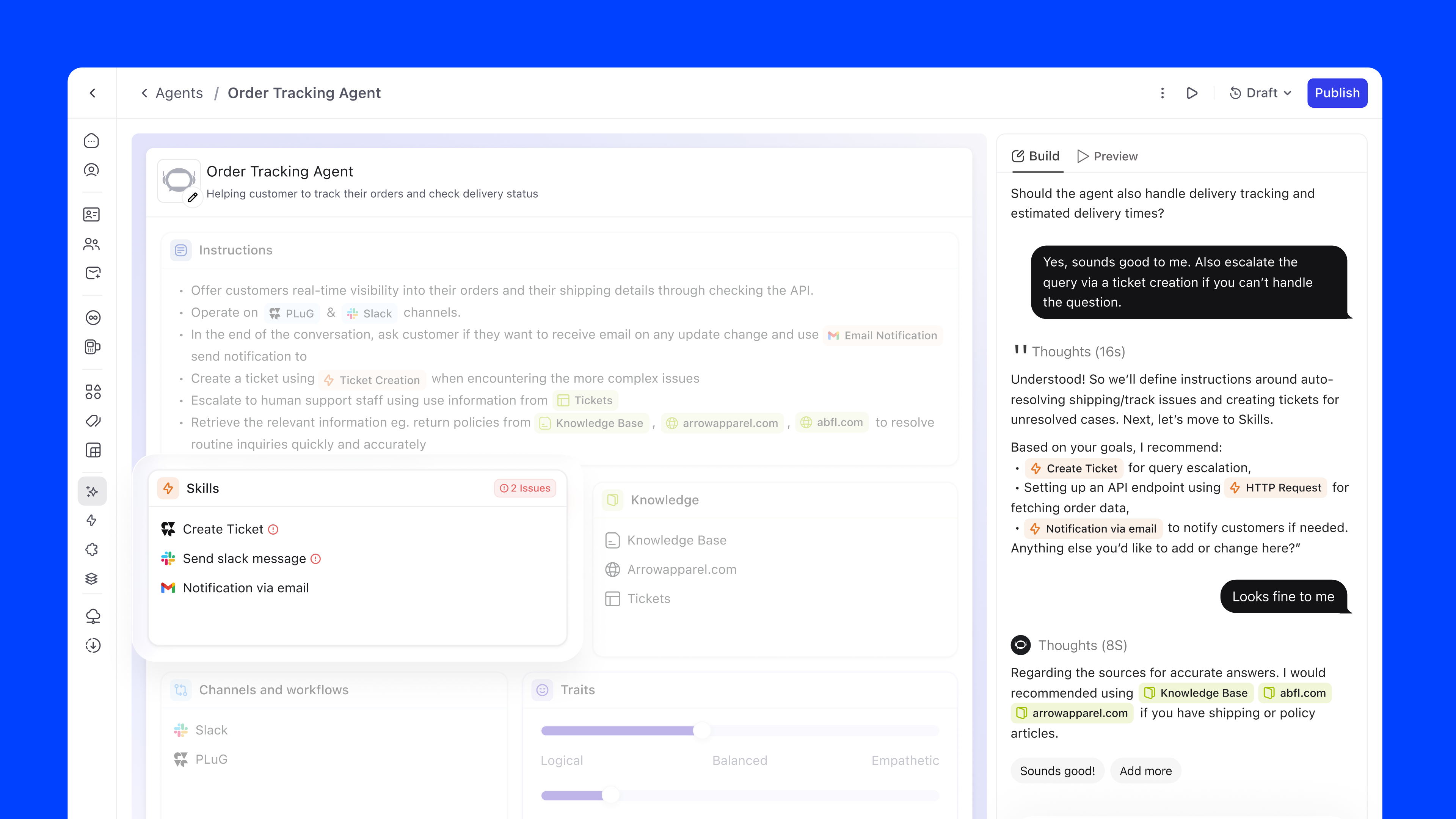Click the warning icon beside Create Ticket
1456x819 pixels.
pos(273,530)
